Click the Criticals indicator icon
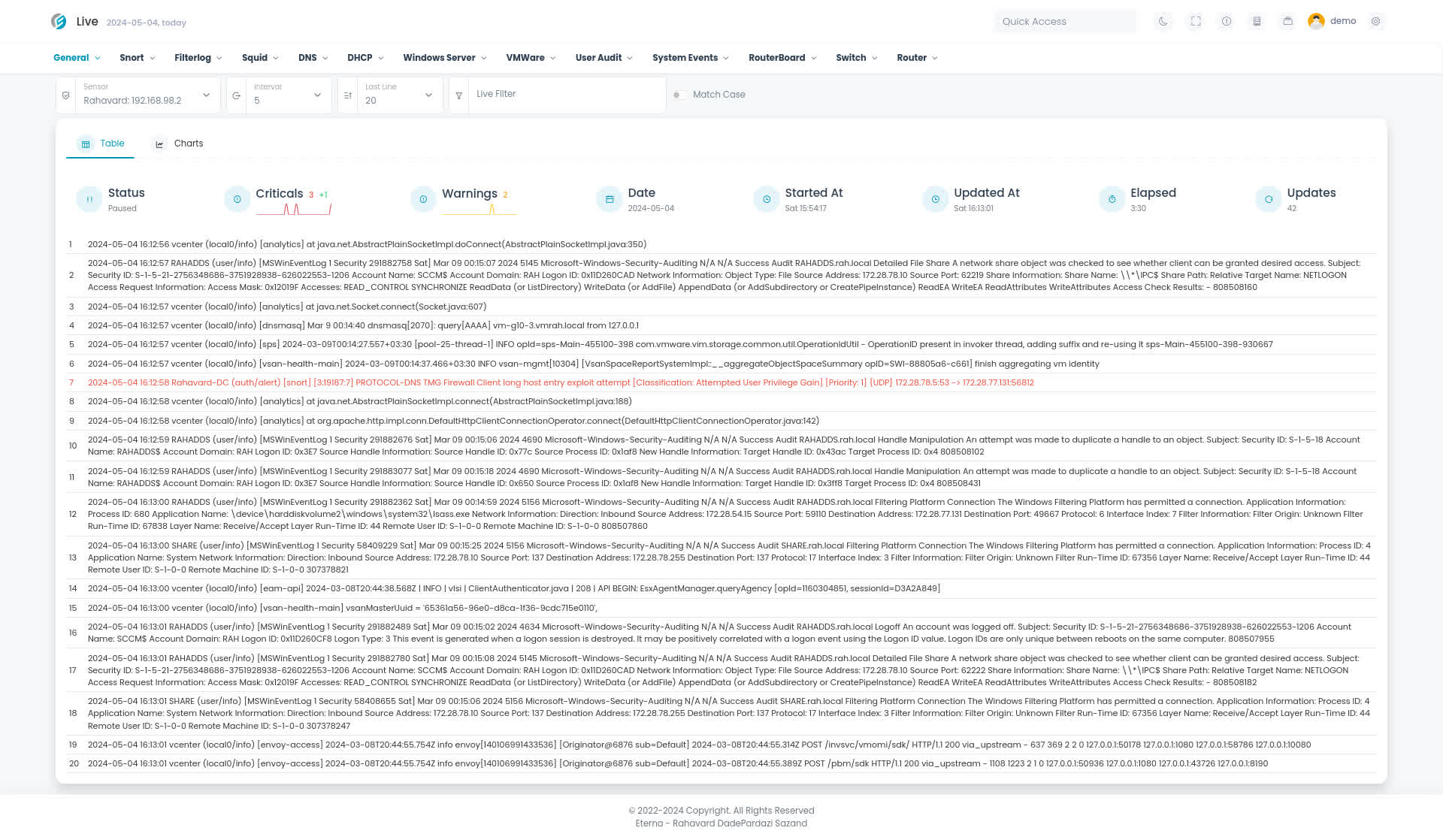Image resolution: width=1443 pixels, height=840 pixels. click(237, 199)
